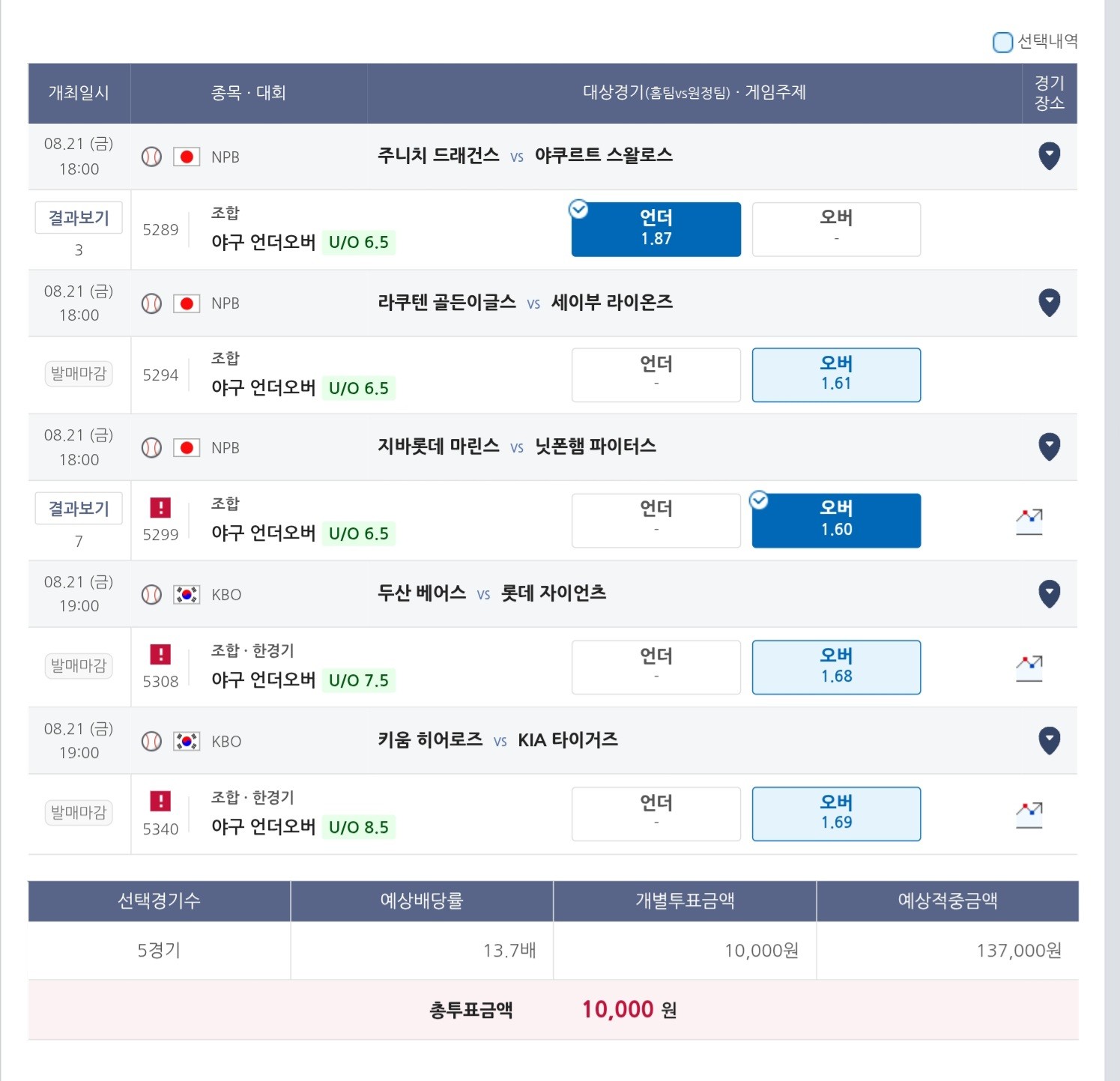Open 결과보기 for game 5289
The height and width of the screenshot is (1081, 1120).
[79, 218]
